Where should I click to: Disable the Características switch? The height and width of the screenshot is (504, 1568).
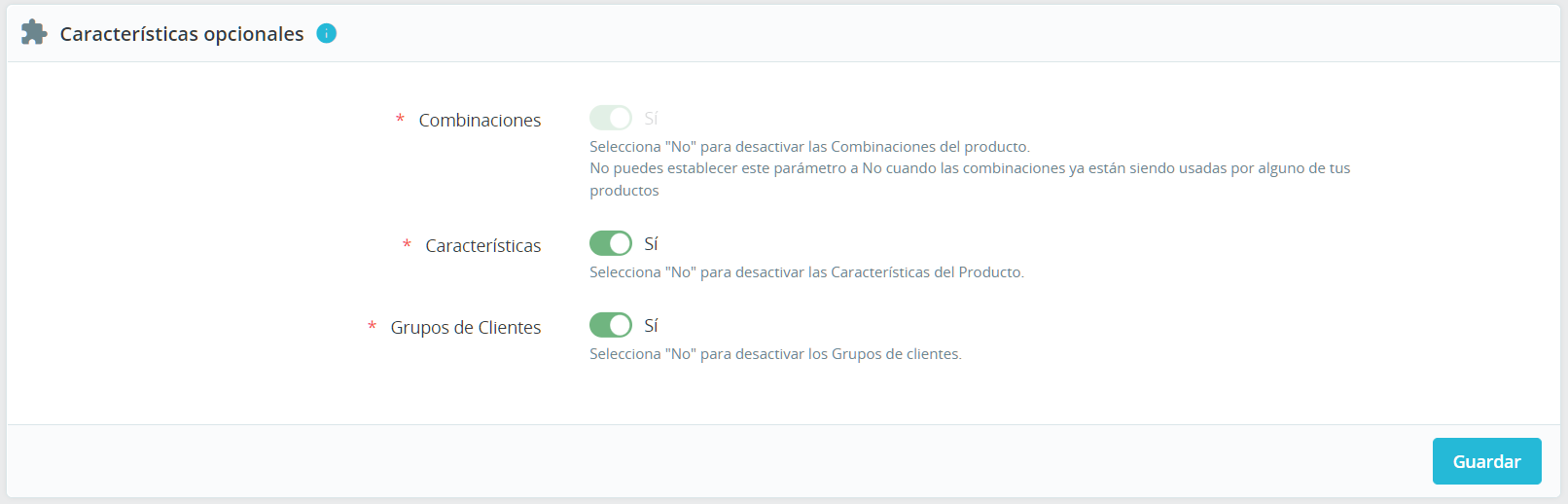pos(611,243)
